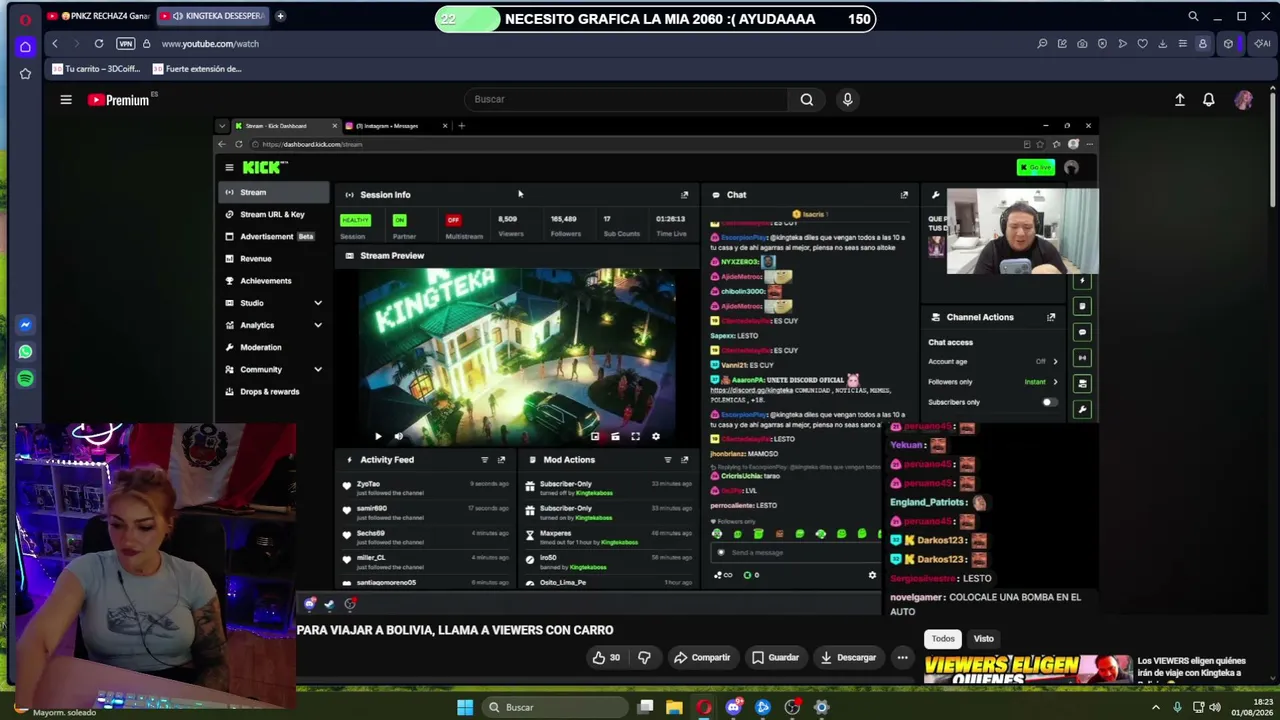Screen dimensions: 1280x720
Task: Open the taskbar clock showing 18:23
Action: pyautogui.click(x=1254, y=707)
